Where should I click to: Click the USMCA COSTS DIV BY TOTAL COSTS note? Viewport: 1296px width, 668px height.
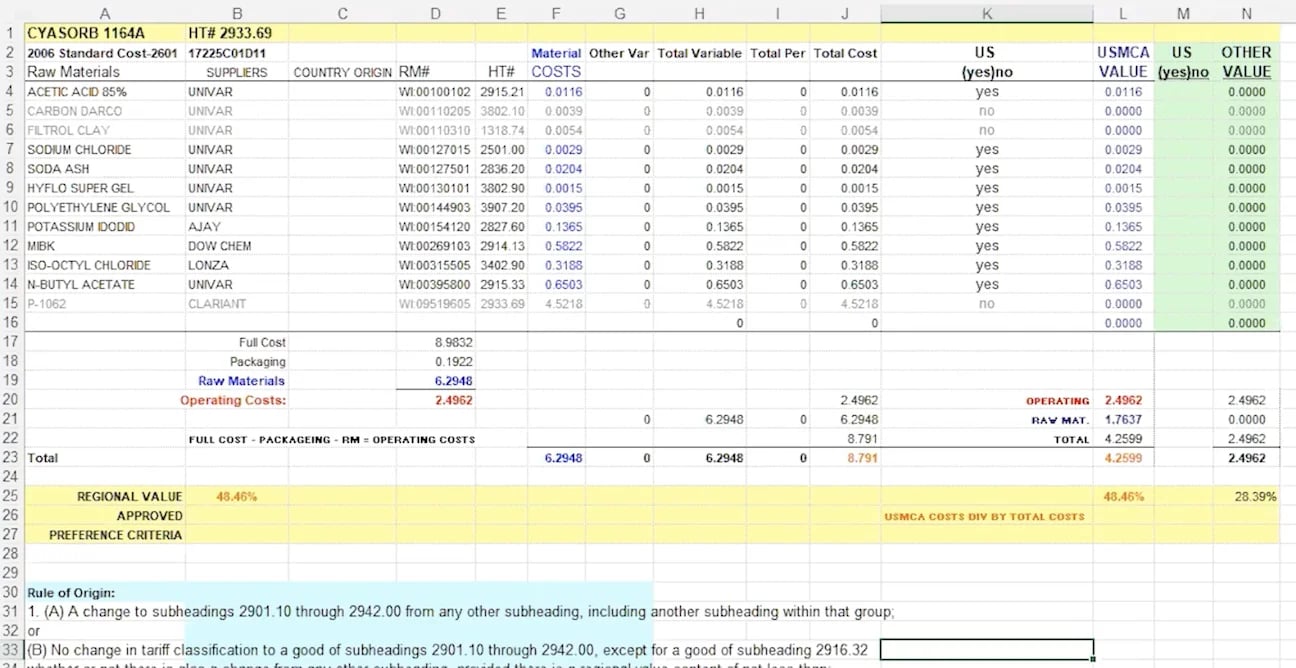point(986,516)
